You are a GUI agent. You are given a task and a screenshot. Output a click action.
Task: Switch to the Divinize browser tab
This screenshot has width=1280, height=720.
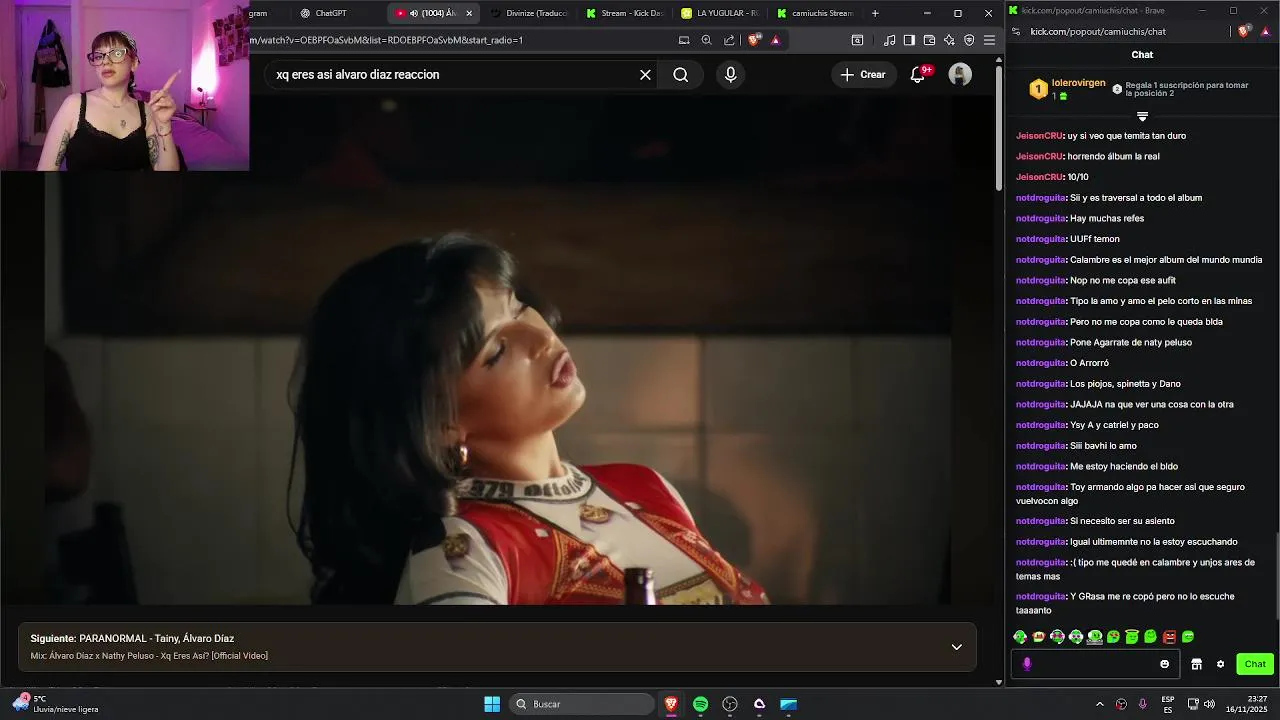tap(528, 13)
